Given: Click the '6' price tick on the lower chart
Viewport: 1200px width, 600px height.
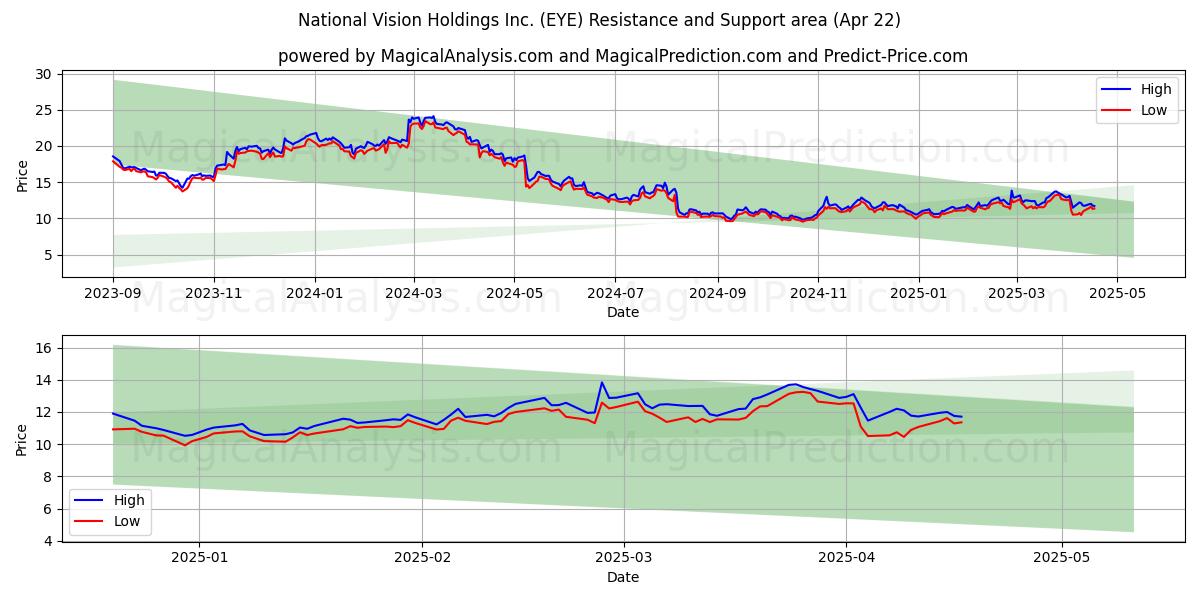Looking at the screenshot, I should click(x=48, y=509).
